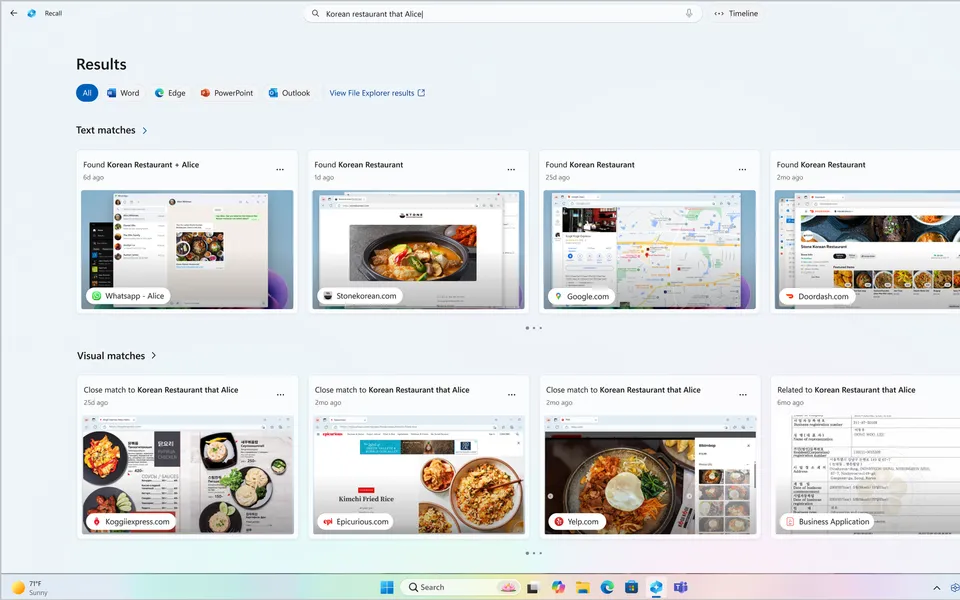Open the Koggiiexpress.com menu snapshot
The height and width of the screenshot is (600, 960).
(x=188, y=474)
